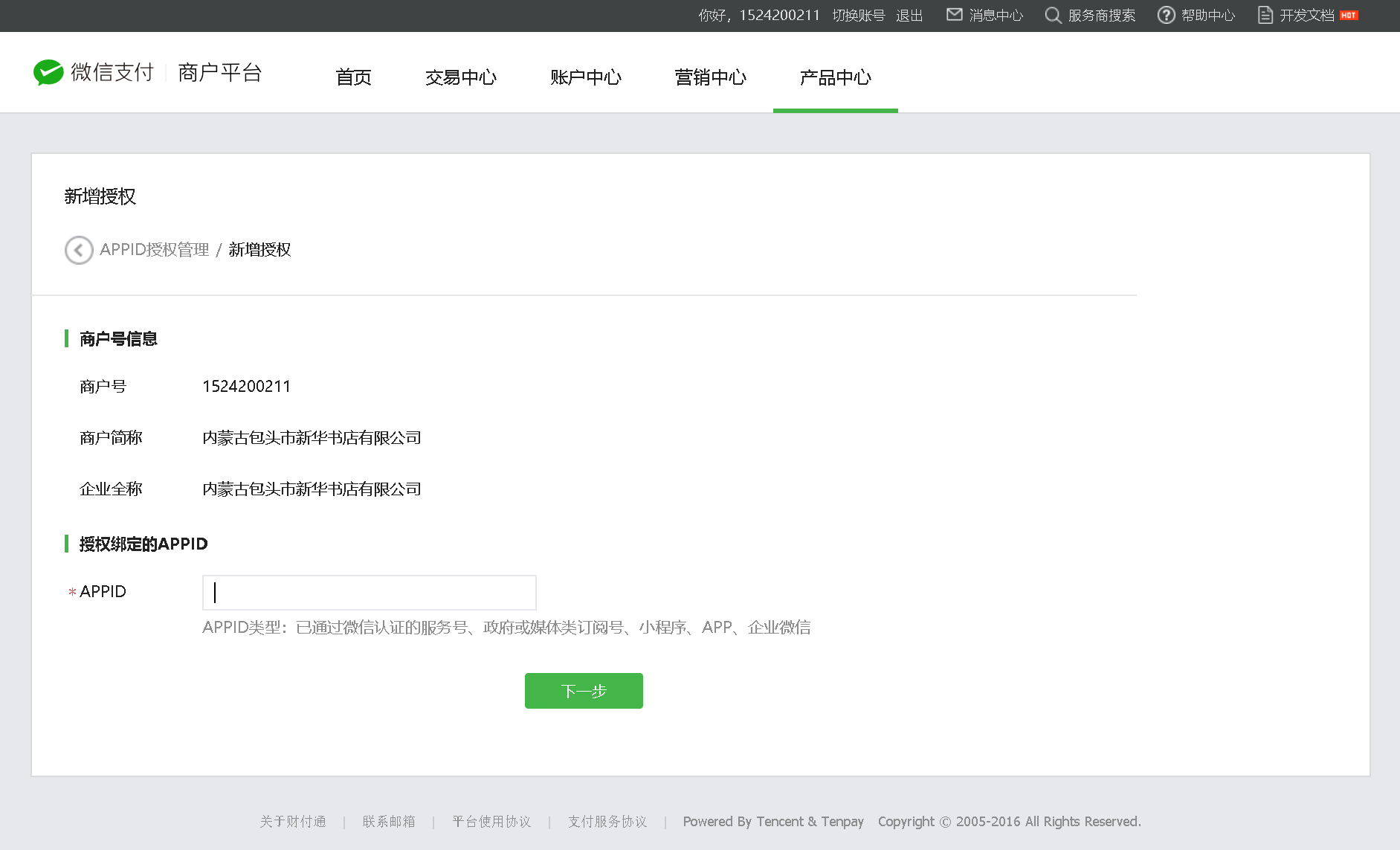1400x850 pixels.
Task: Click the message center envelope icon
Action: click(954, 15)
